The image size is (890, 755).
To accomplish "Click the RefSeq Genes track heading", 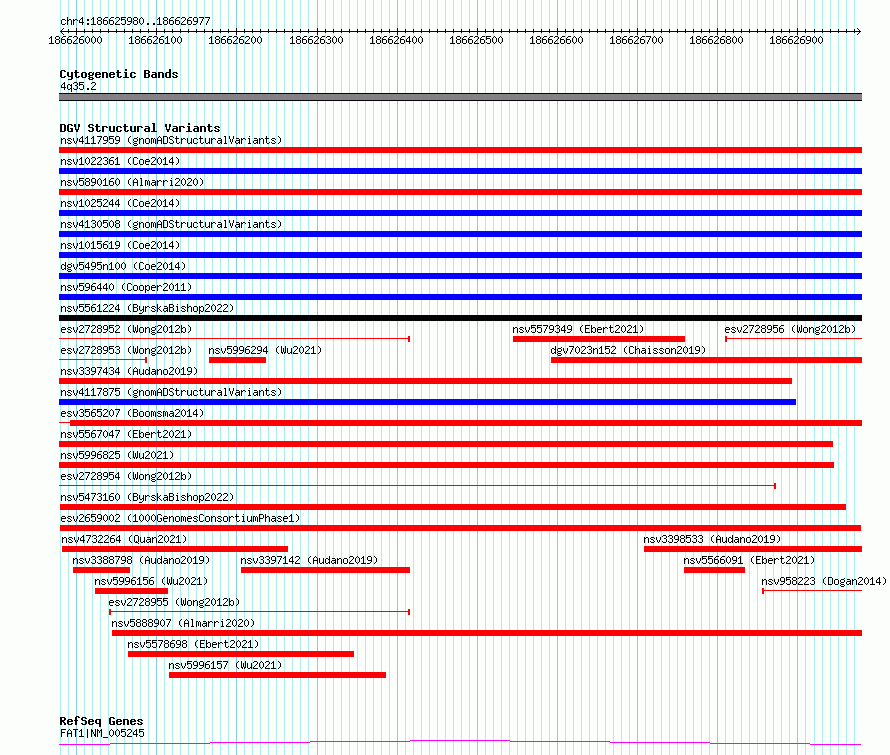I will click(101, 721).
